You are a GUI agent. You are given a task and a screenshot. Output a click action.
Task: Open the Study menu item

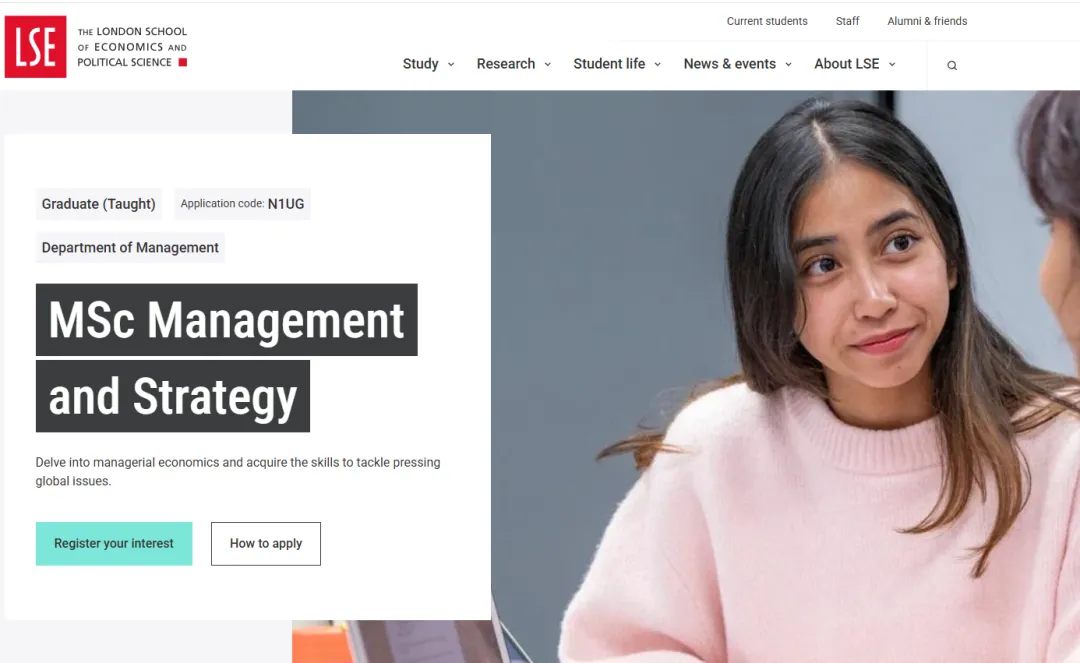click(420, 63)
